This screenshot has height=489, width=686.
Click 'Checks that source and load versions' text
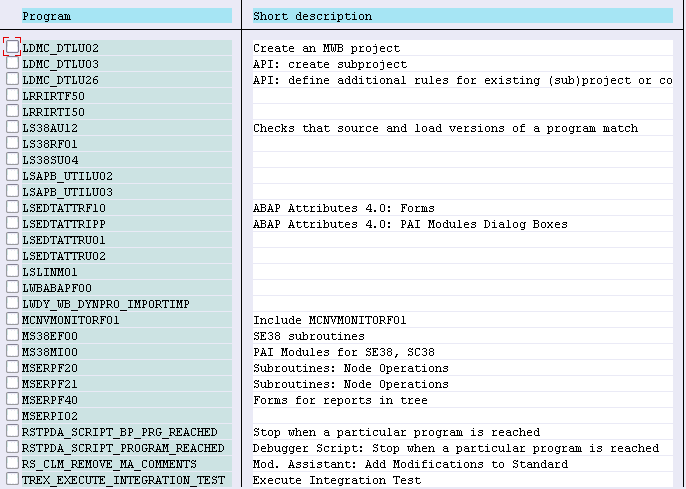(x=445, y=128)
